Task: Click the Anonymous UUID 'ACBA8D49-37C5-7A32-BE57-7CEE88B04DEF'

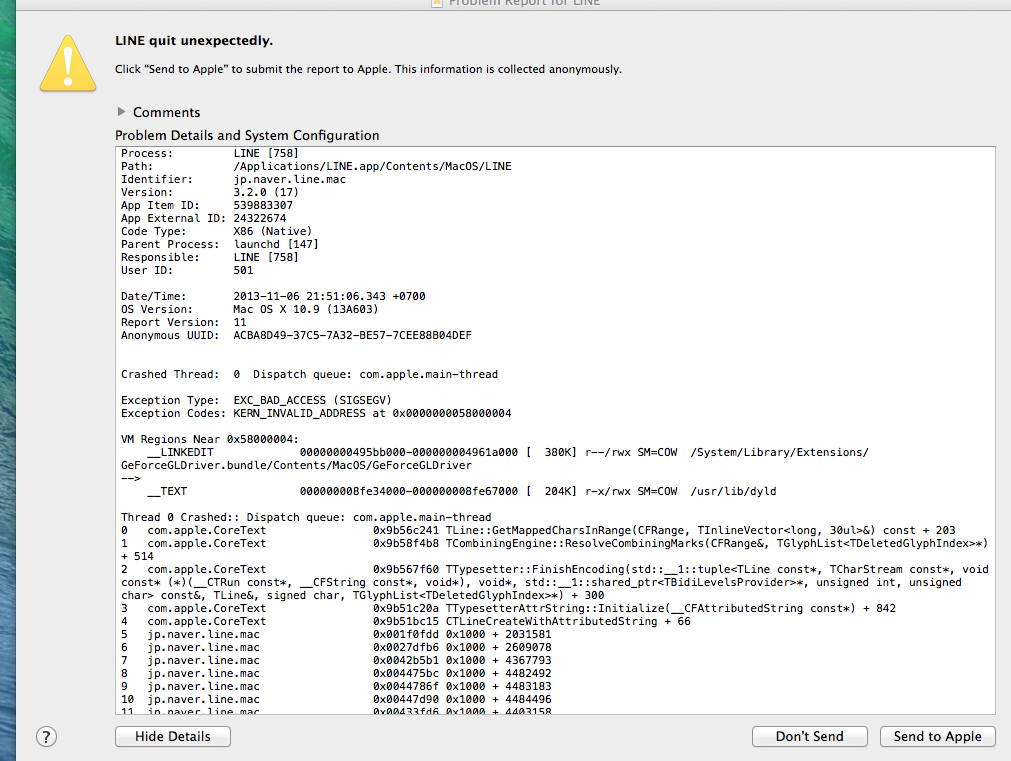Action: pos(353,335)
